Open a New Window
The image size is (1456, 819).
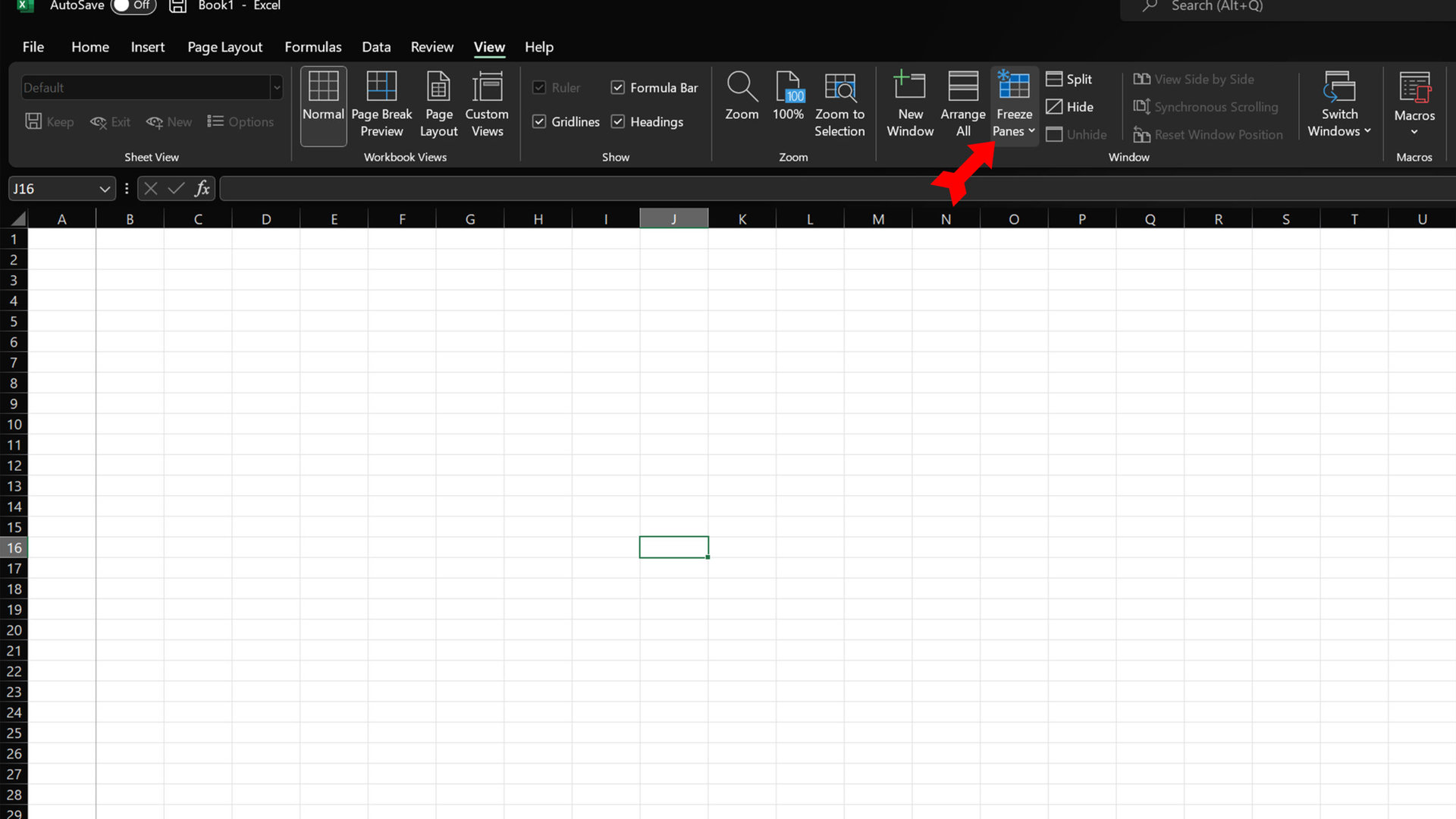coord(910,105)
